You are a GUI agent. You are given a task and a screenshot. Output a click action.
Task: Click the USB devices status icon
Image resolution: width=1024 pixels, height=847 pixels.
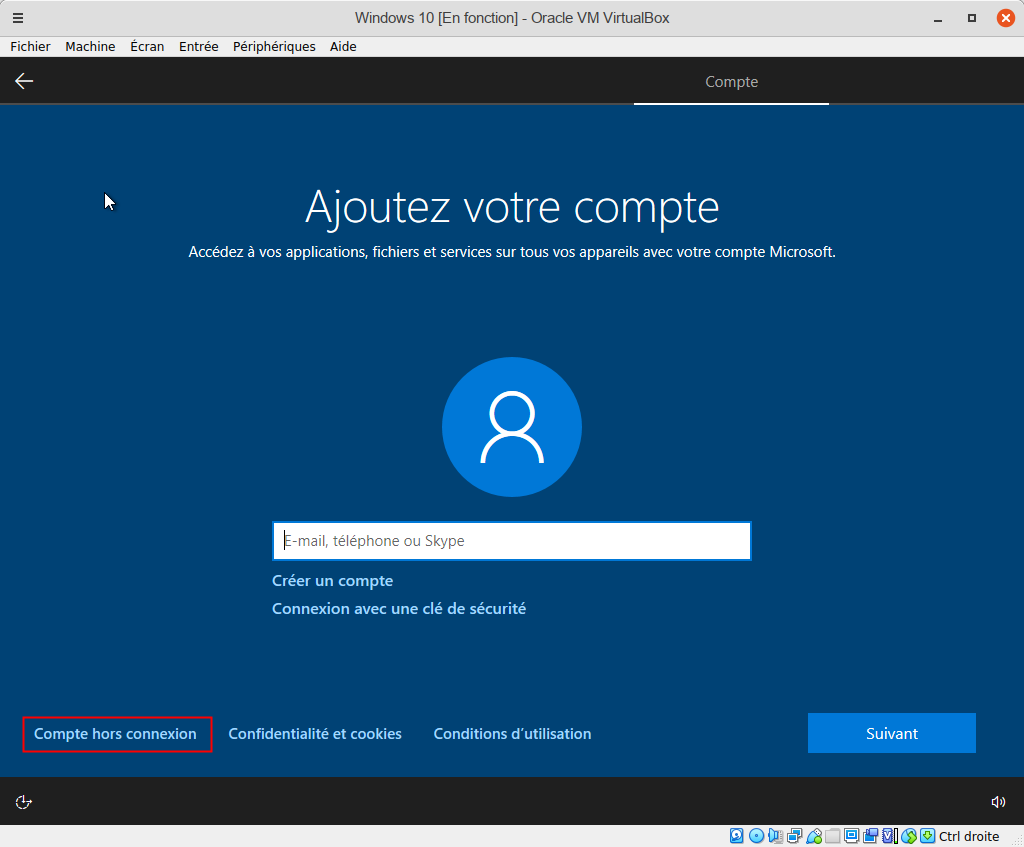tap(814, 836)
